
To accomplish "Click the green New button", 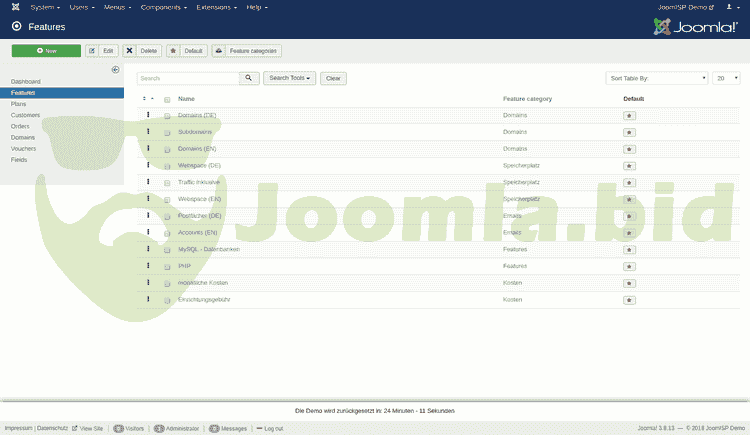I will [46, 50].
